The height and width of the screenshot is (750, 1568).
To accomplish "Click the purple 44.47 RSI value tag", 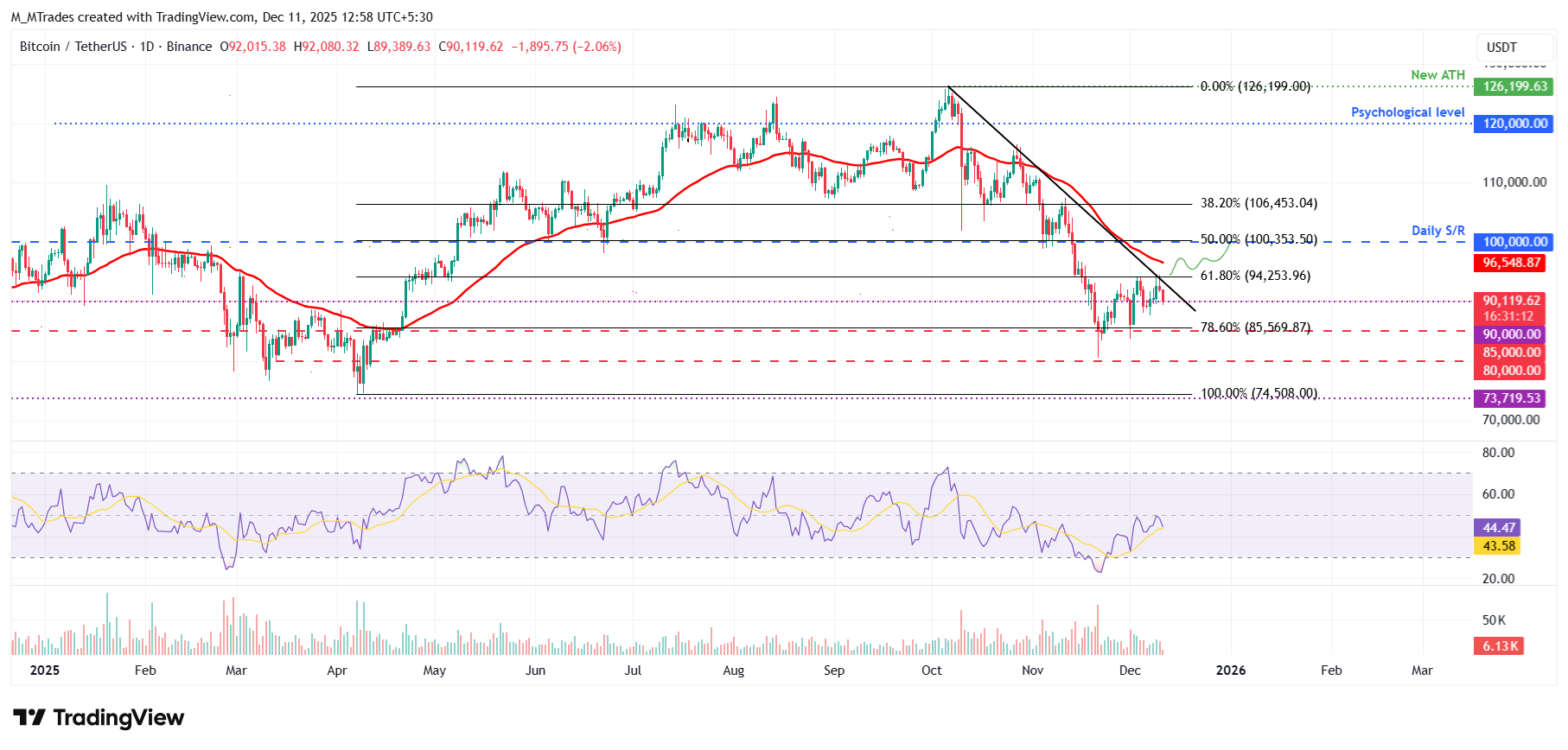I will 1498,528.
